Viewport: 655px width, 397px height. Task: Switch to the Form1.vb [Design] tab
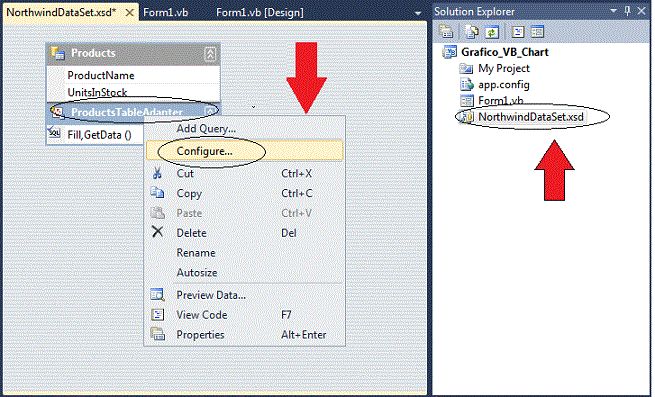260,13
